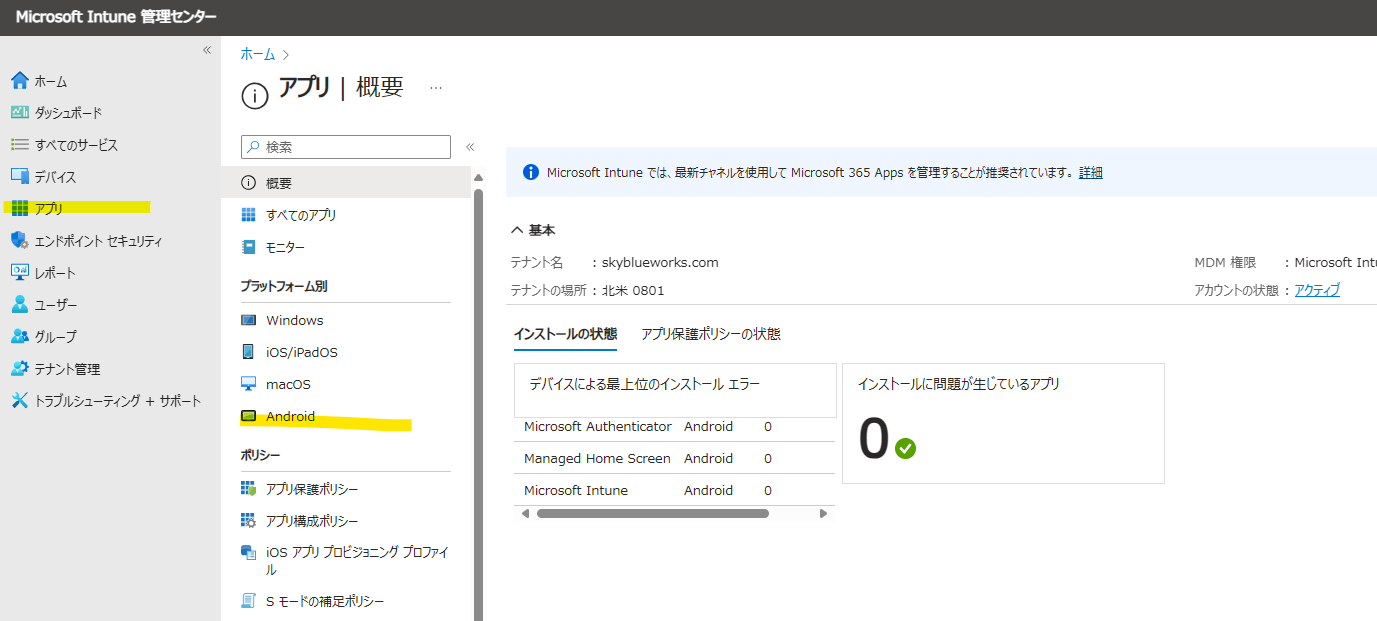Click the アプリ green grid icon
Screen dimensions: 1377x621
(19, 209)
